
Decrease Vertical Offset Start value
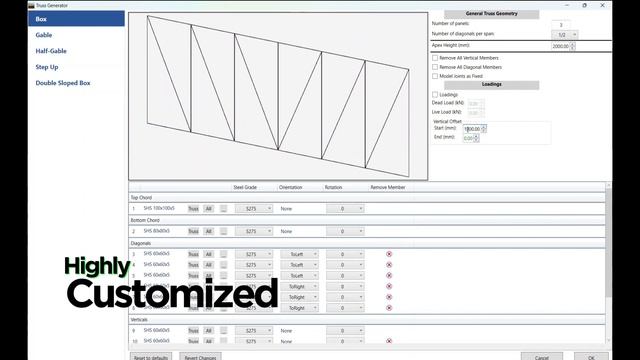484,131
